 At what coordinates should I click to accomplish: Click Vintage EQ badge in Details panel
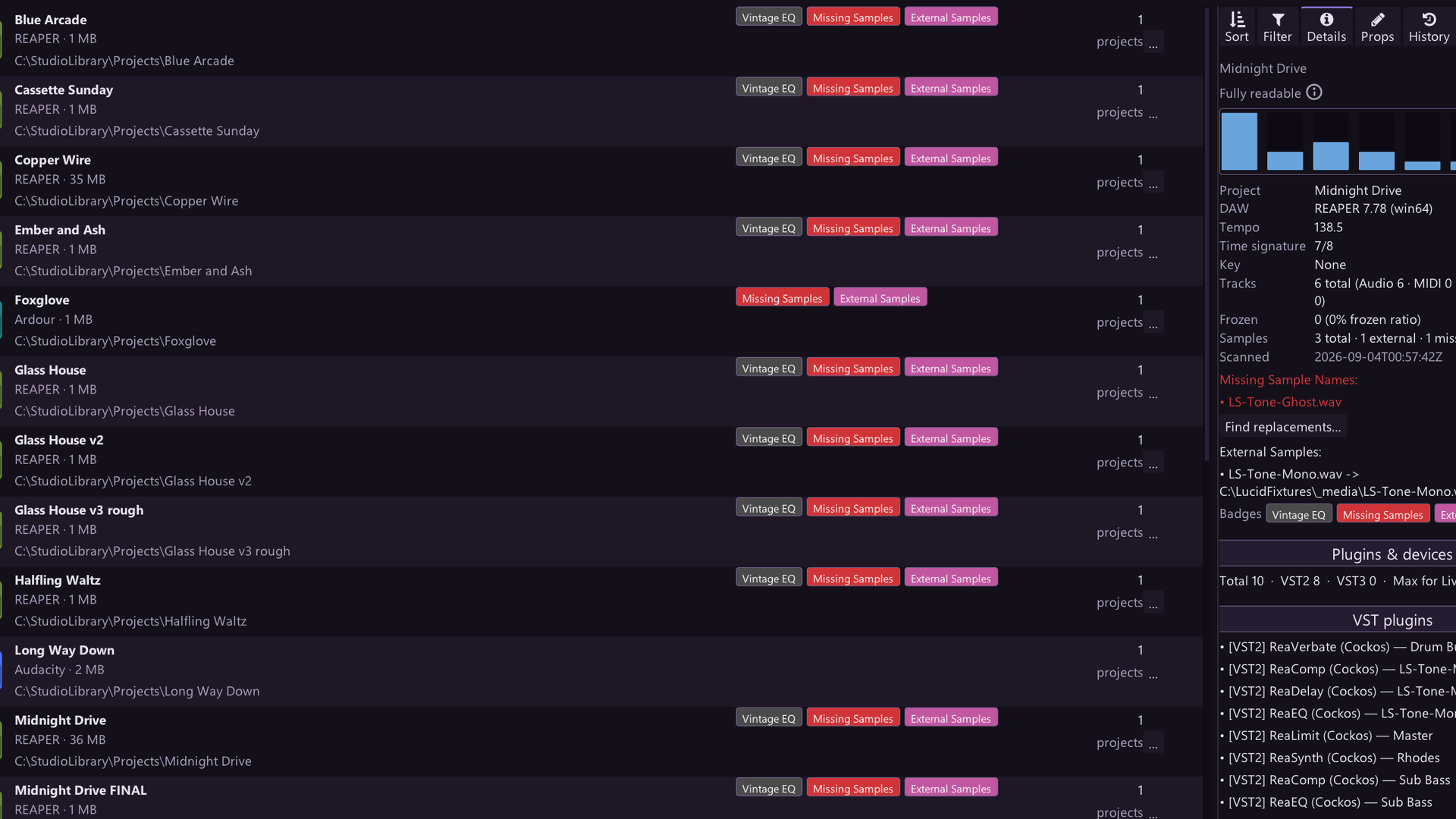pos(1298,514)
